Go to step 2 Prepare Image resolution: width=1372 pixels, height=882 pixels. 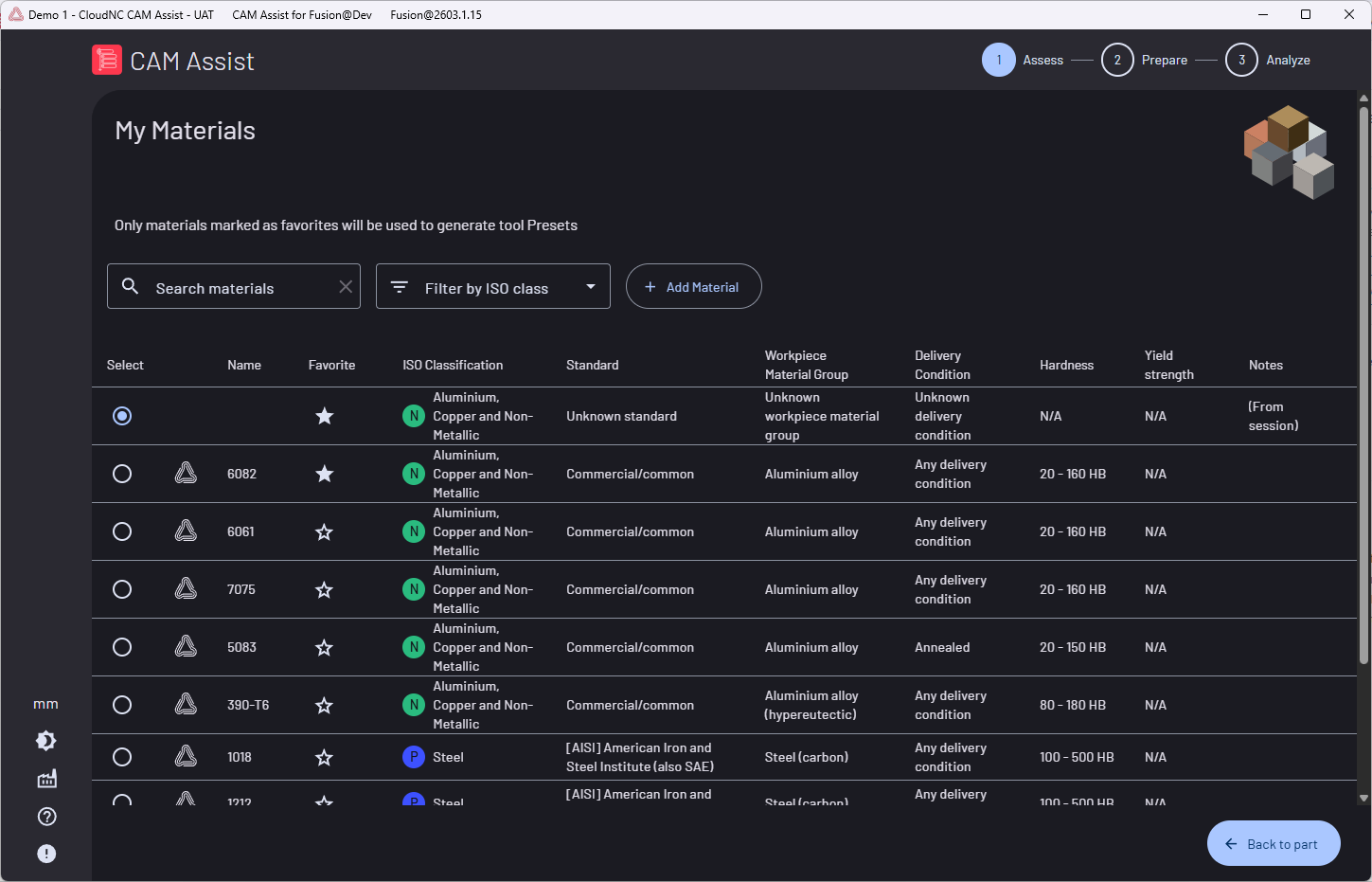(1144, 60)
